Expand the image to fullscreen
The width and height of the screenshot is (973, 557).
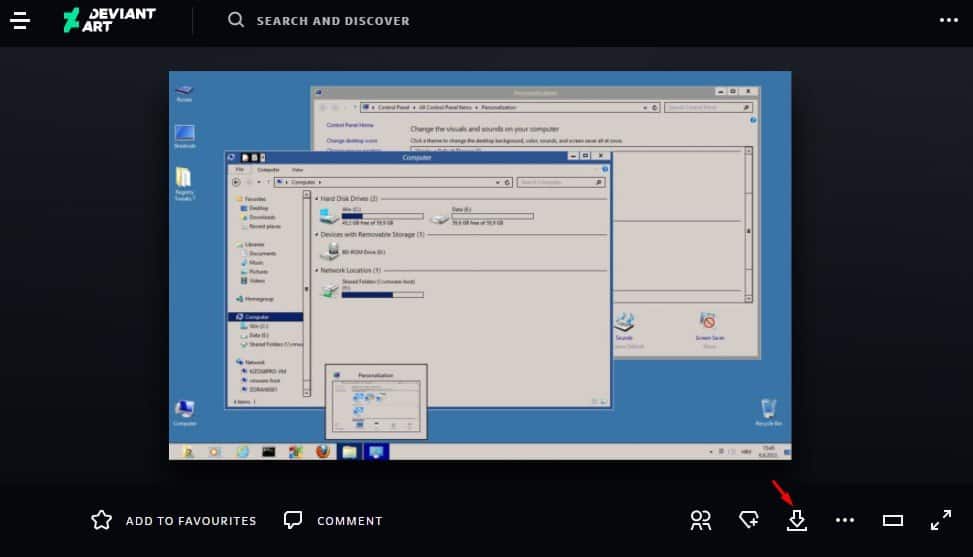(941, 520)
